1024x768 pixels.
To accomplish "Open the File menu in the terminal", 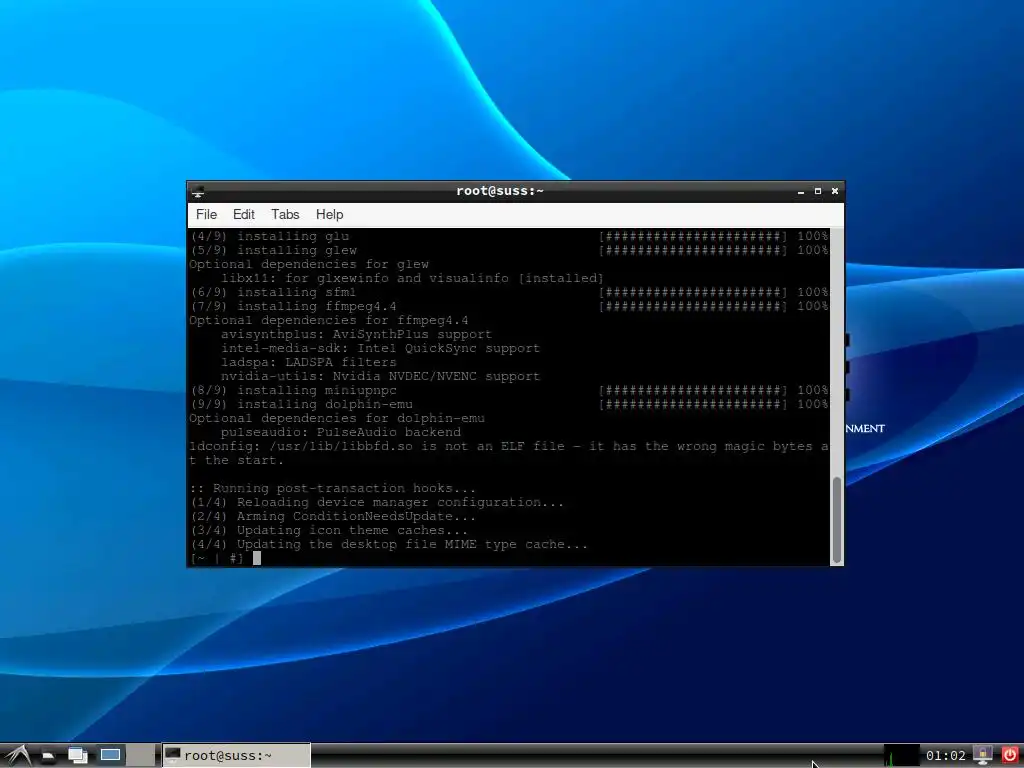I will pyautogui.click(x=206, y=214).
